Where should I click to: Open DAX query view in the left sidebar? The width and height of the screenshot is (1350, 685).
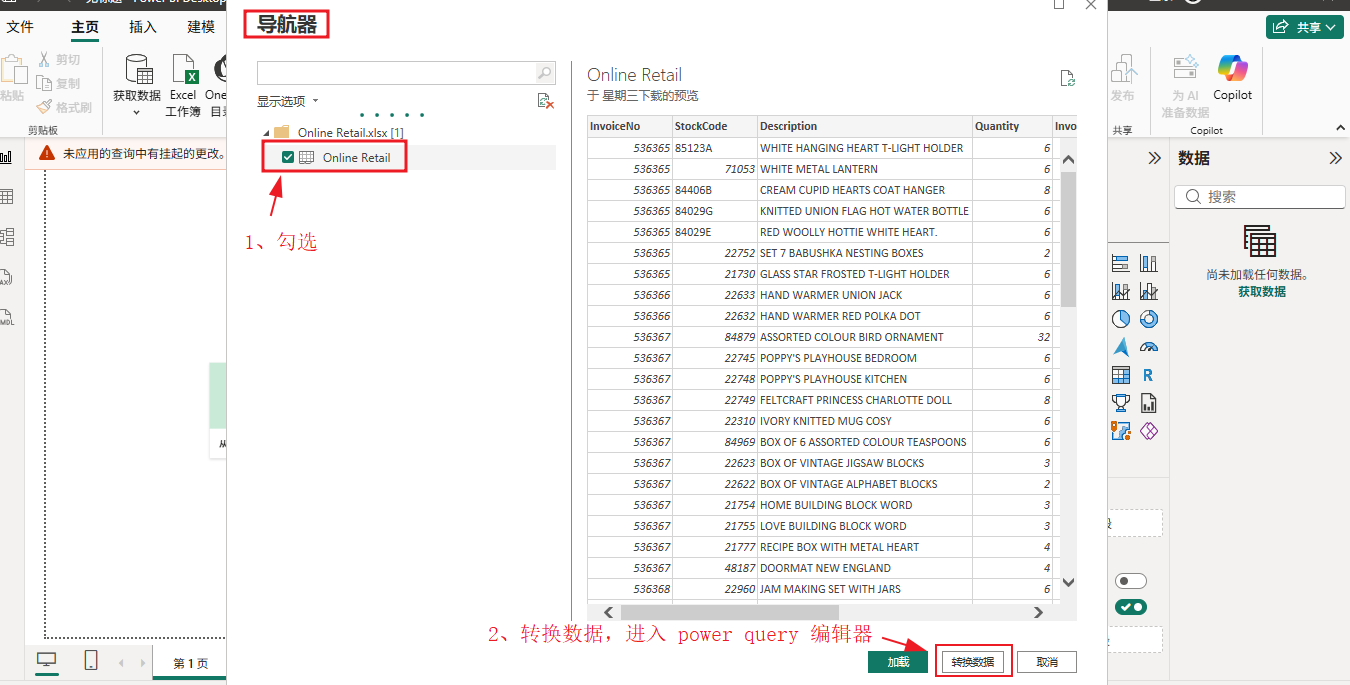6,277
